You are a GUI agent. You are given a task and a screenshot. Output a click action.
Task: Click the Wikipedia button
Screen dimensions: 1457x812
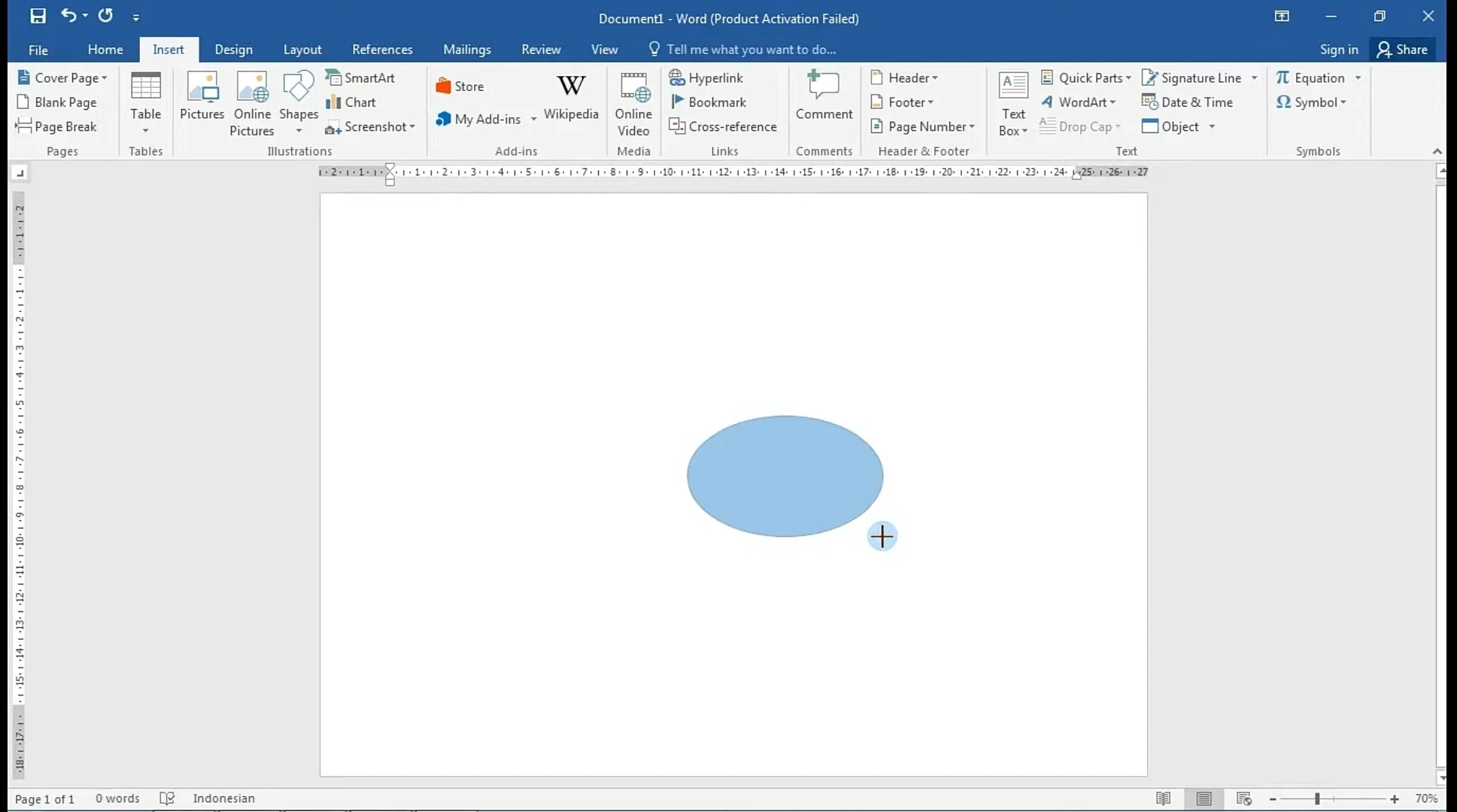click(571, 100)
